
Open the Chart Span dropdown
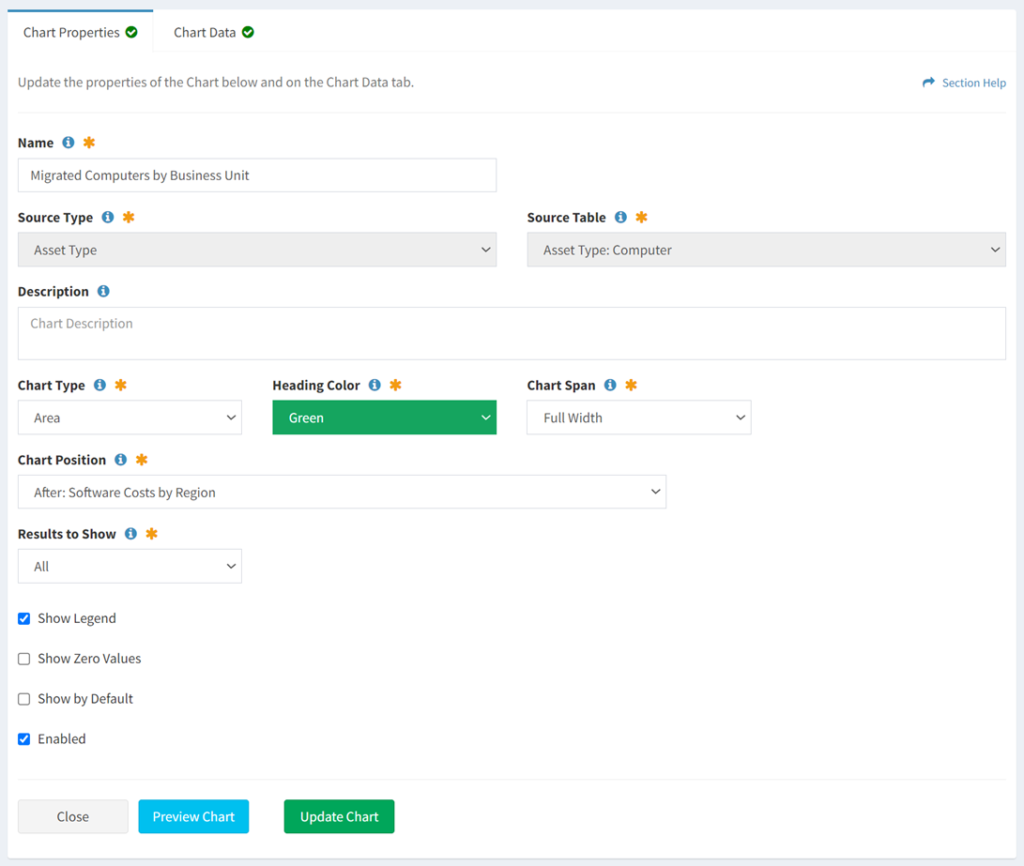coord(638,417)
